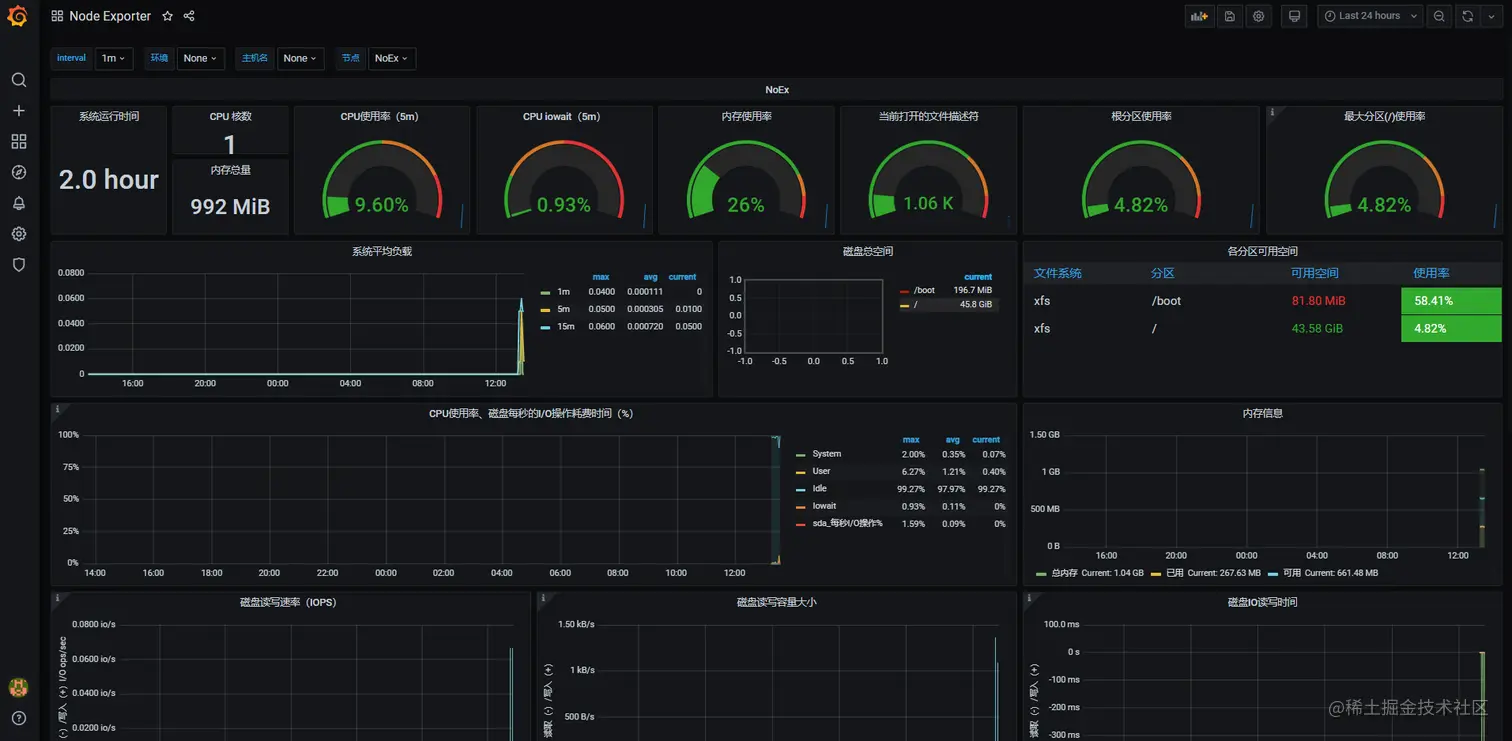
Task: Open the 环境 None dropdown
Action: [x=201, y=58]
